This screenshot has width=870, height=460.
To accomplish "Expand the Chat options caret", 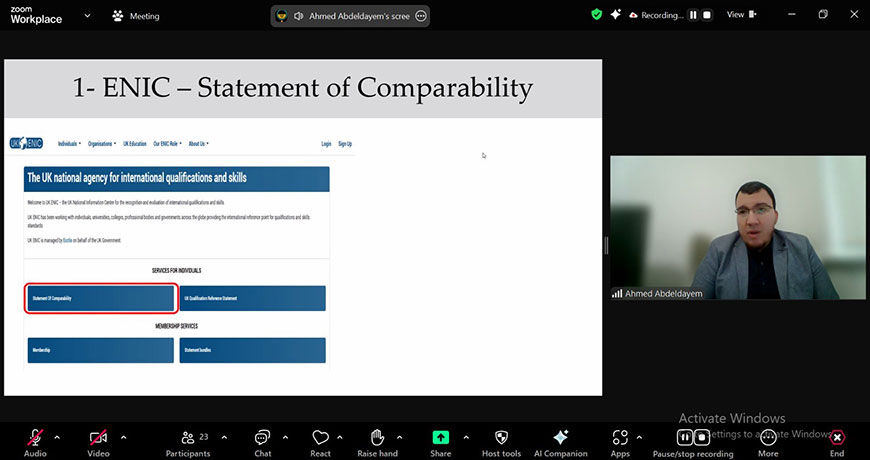I will tap(285, 438).
